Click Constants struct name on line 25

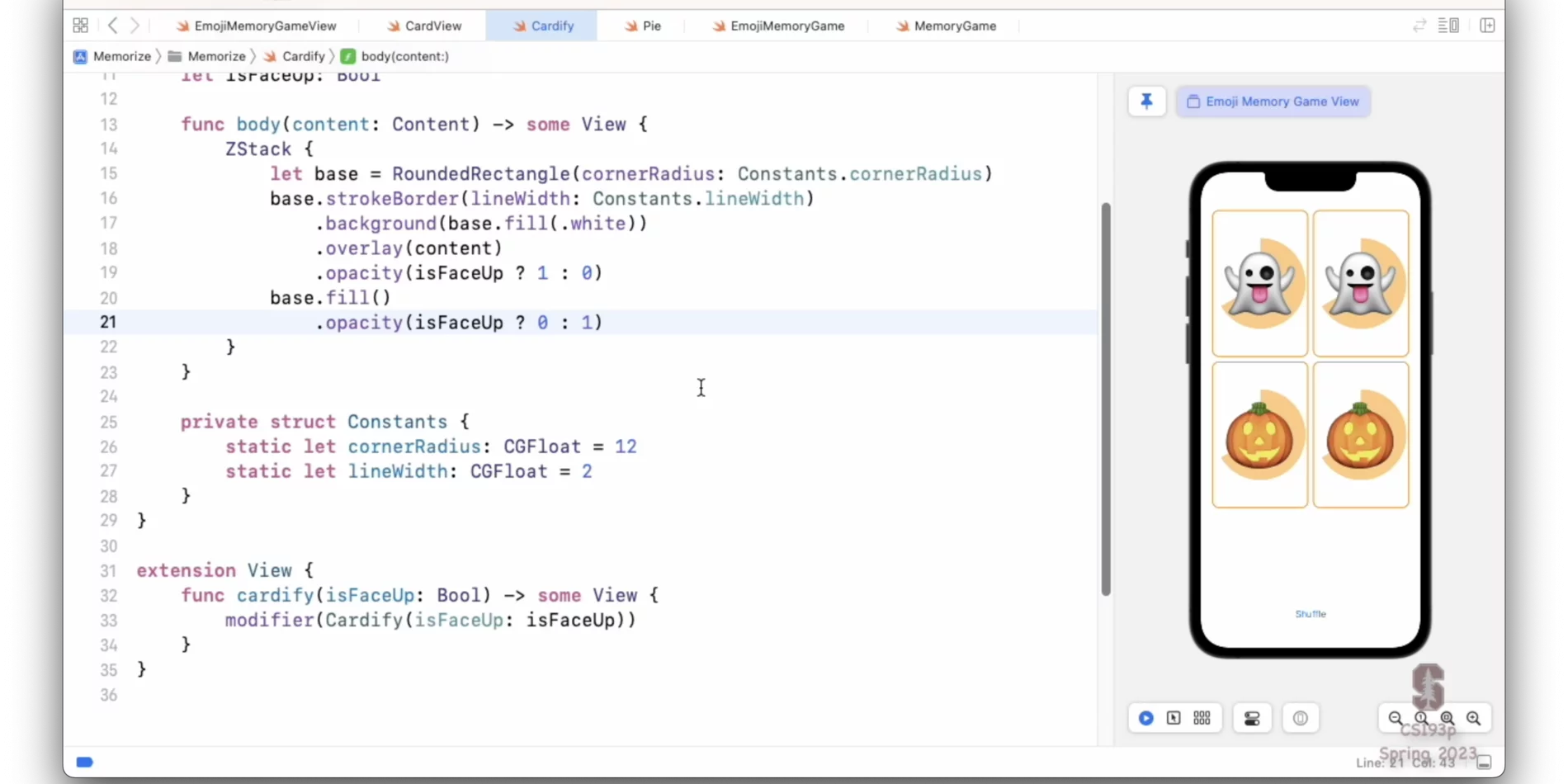pos(397,422)
